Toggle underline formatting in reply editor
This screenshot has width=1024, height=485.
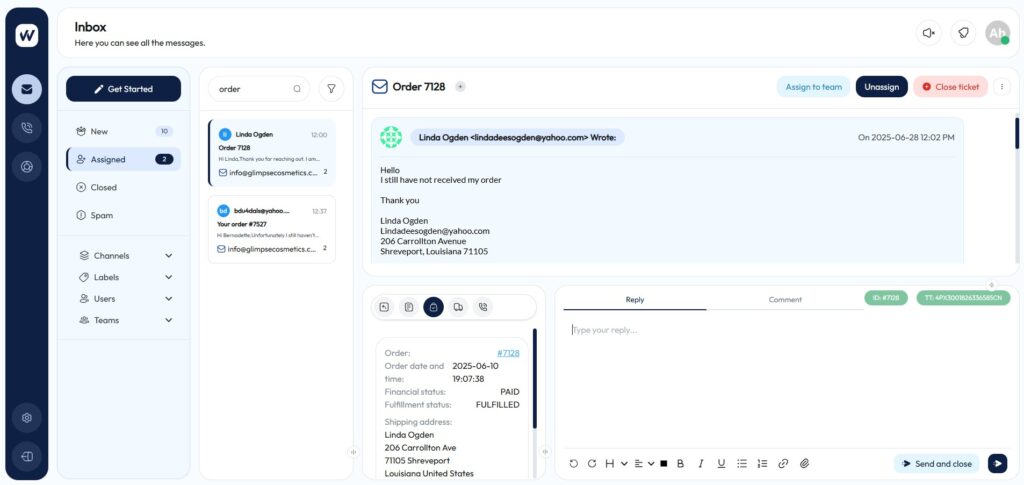[x=721, y=463]
